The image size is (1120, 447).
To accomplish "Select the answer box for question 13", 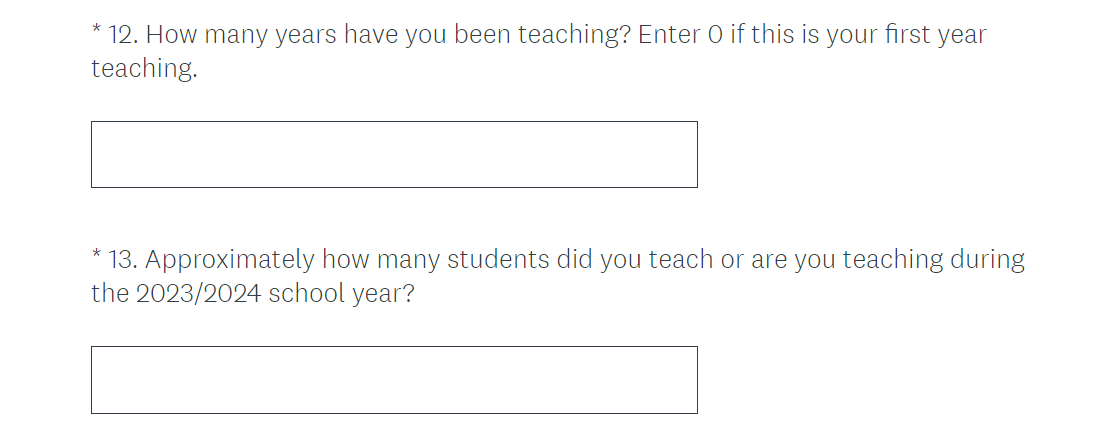I will click(394, 380).
